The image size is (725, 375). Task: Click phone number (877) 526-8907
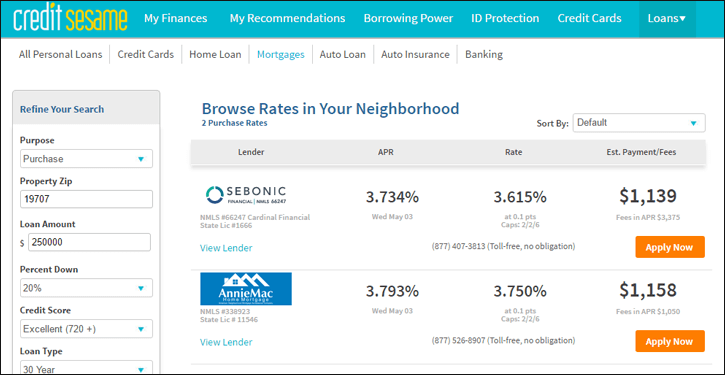(458, 341)
